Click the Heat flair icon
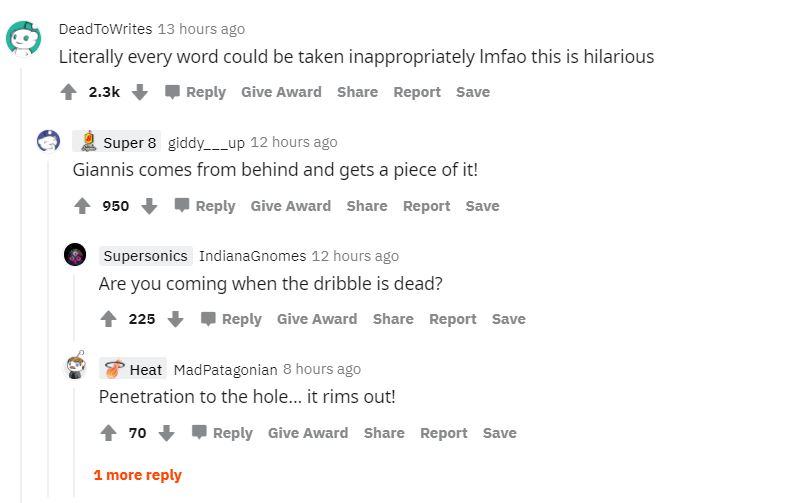The image size is (791, 503). tap(115, 369)
